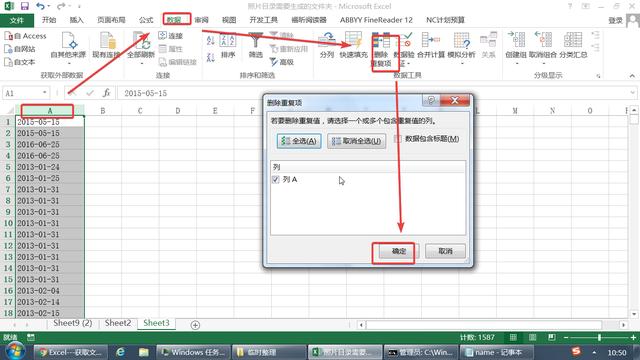Switch to the 公式 Formulas tab
The width and height of the screenshot is (640, 360).
point(146,20)
